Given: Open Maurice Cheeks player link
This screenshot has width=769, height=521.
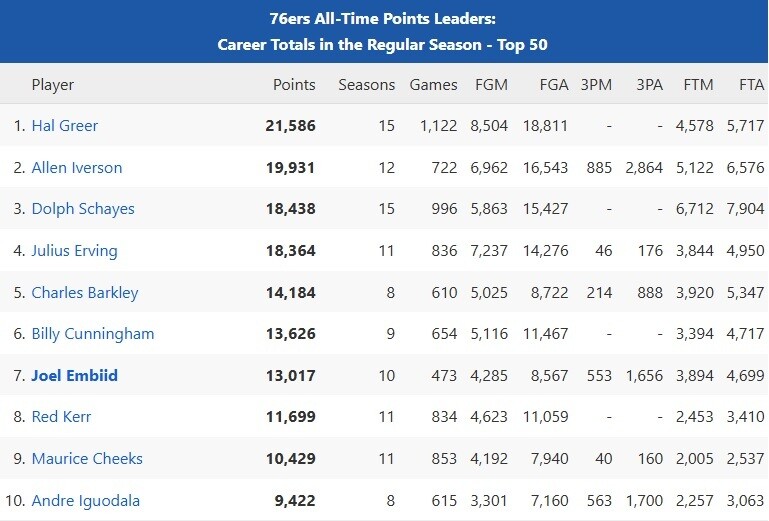Looking at the screenshot, I should tap(87, 459).
